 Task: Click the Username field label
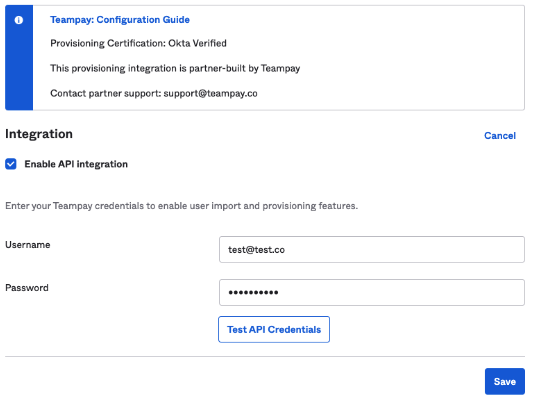(x=28, y=245)
